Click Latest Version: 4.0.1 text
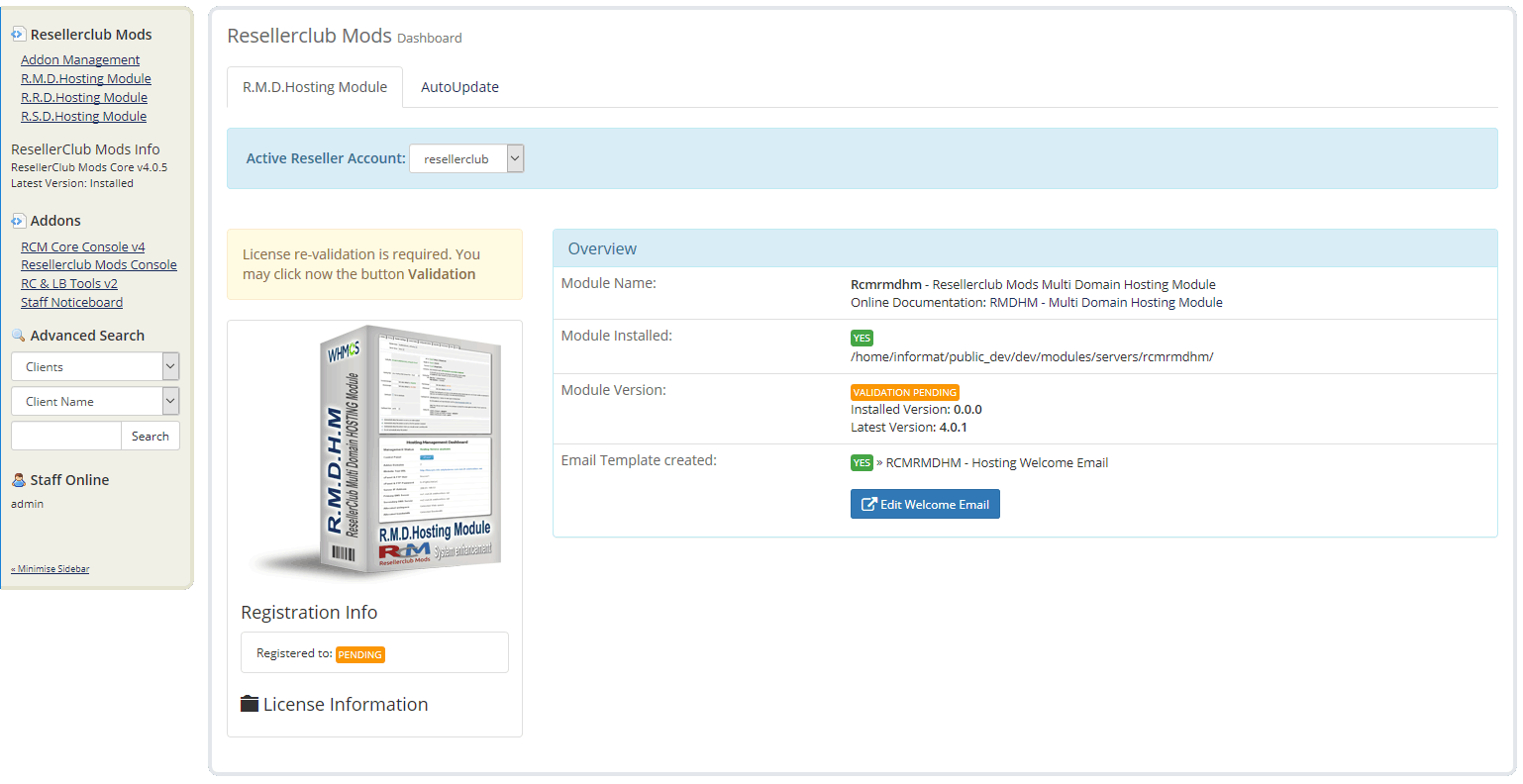The image size is (1523, 784). 909,428
